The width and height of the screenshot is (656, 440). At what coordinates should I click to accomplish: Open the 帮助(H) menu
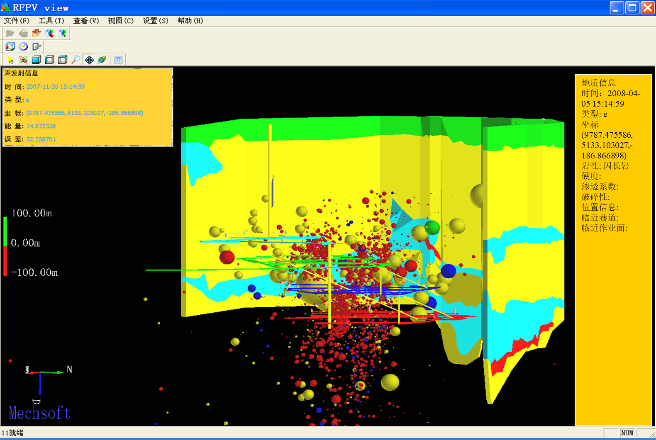pos(190,20)
